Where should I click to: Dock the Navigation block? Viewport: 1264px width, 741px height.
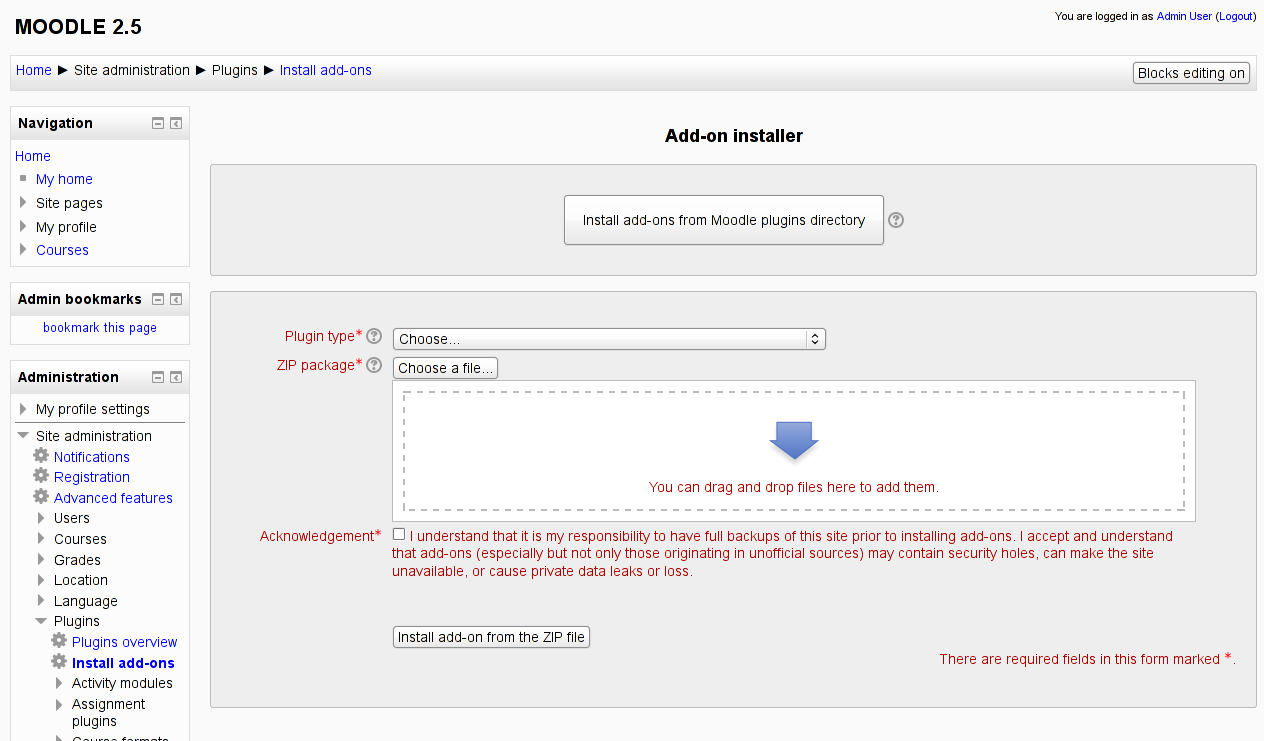pyautogui.click(x=176, y=124)
